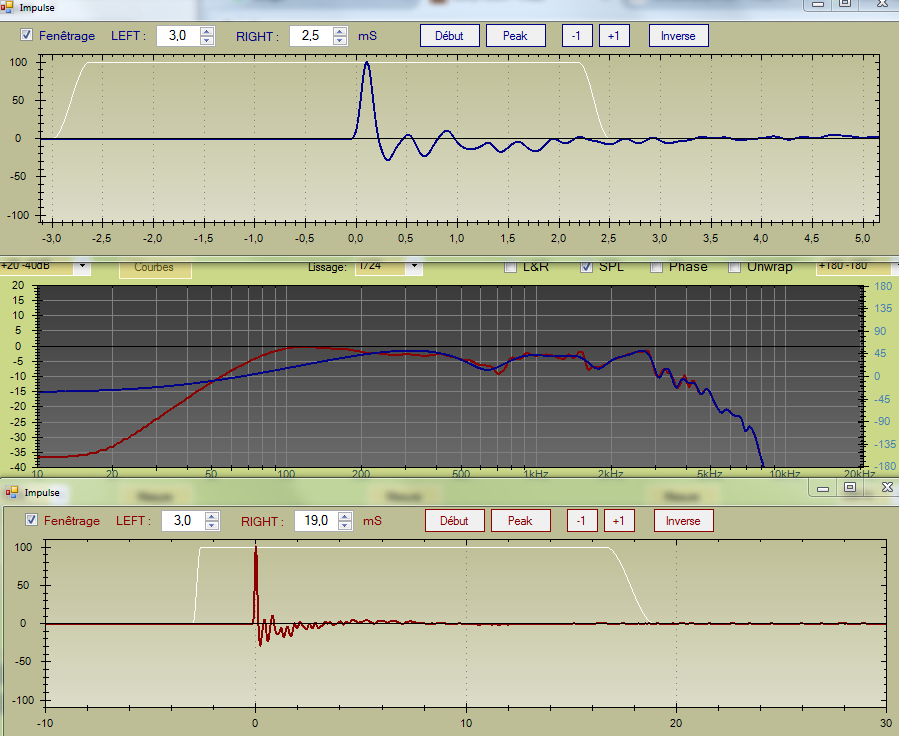This screenshot has width=899, height=736.
Task: Click the Courbes button
Action: (154, 267)
